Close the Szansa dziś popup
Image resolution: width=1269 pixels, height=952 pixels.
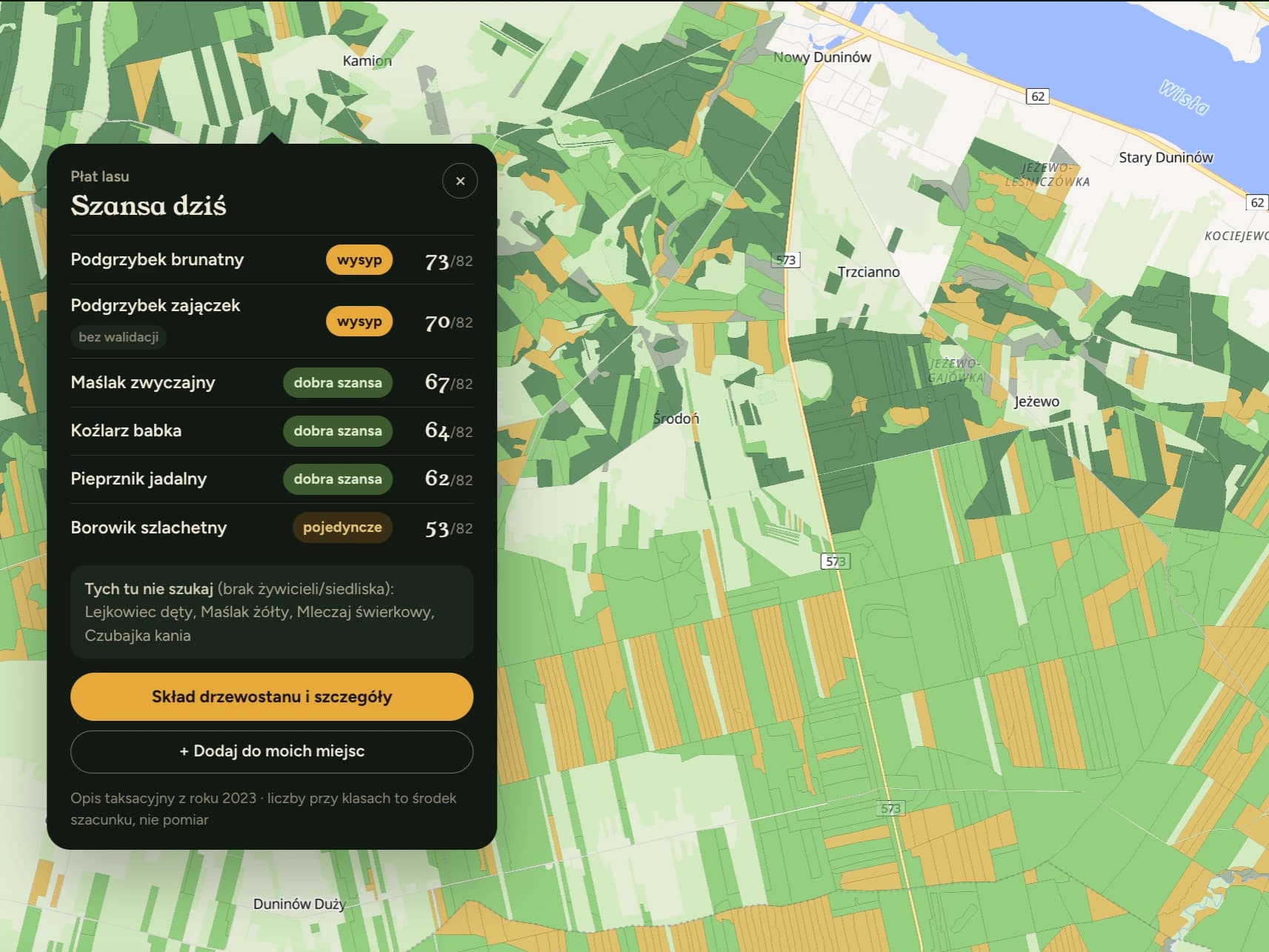[x=460, y=181]
